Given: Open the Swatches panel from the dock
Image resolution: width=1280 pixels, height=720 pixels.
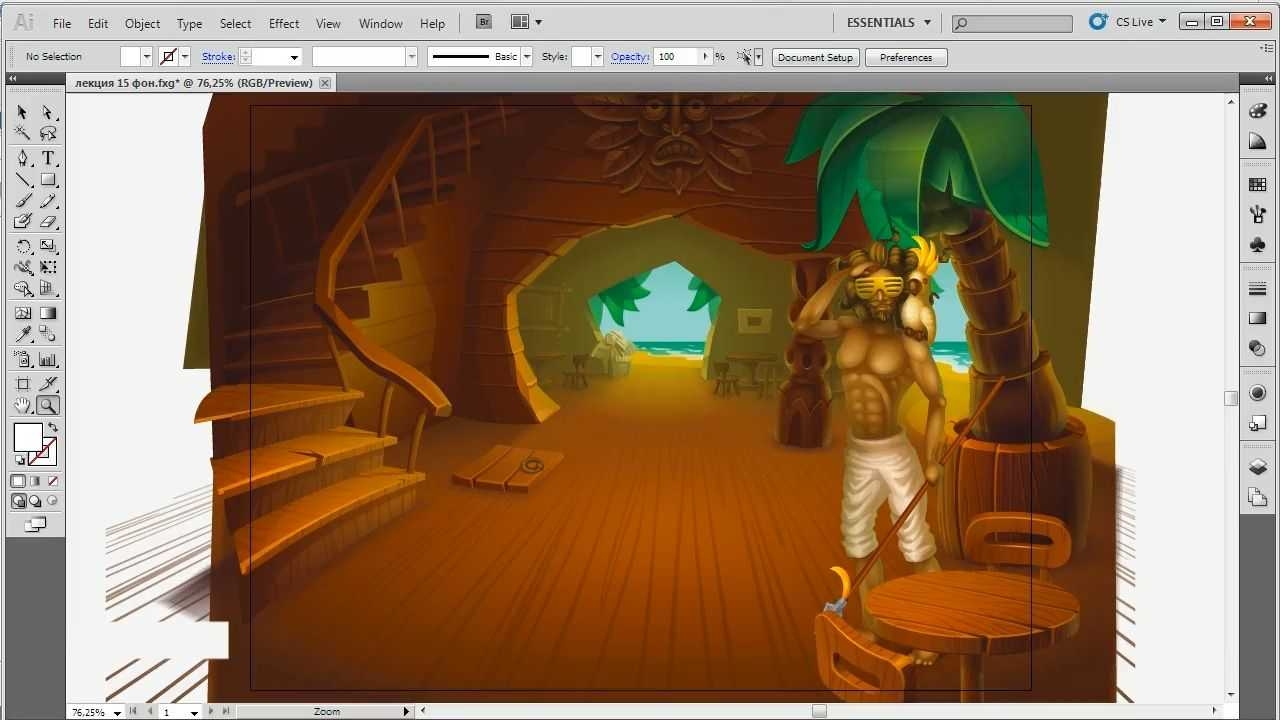Looking at the screenshot, I should (1258, 185).
